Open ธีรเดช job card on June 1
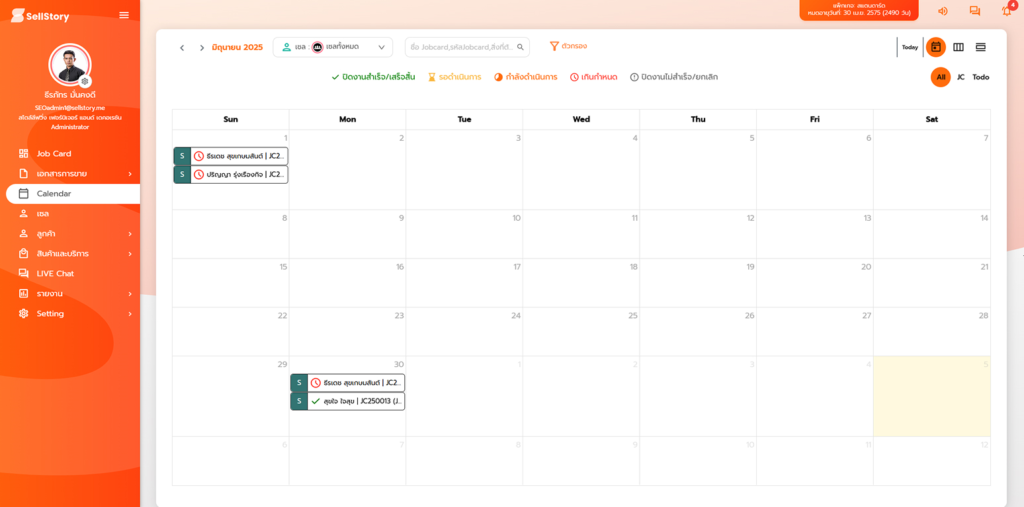Screen dimensions: 1024x507 coord(231,156)
